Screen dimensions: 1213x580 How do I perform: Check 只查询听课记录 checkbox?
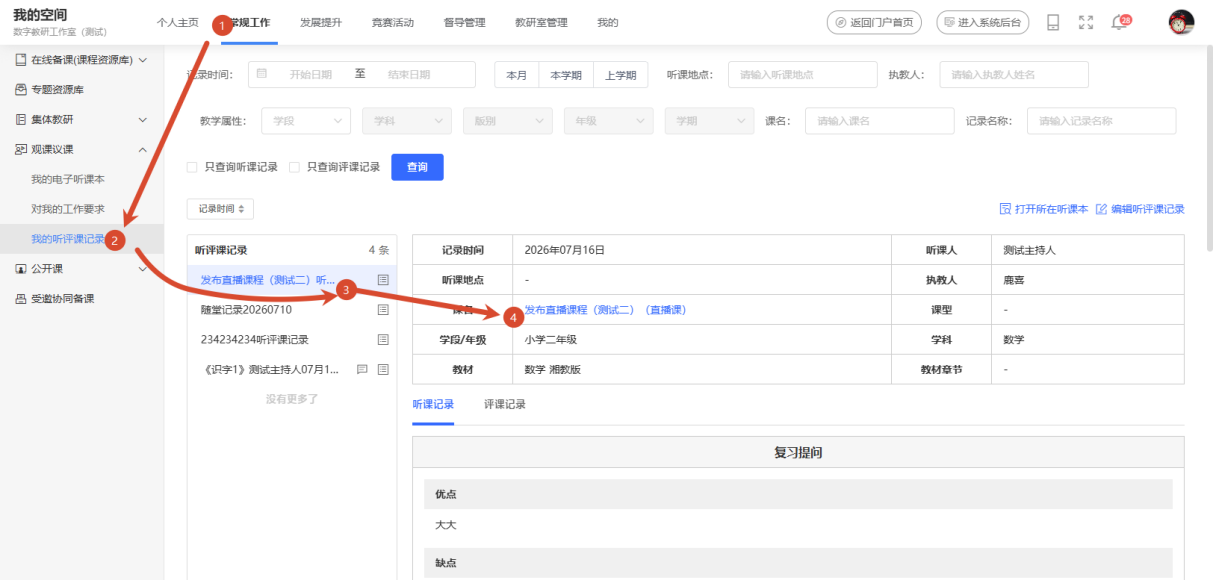pyautogui.click(x=192, y=167)
